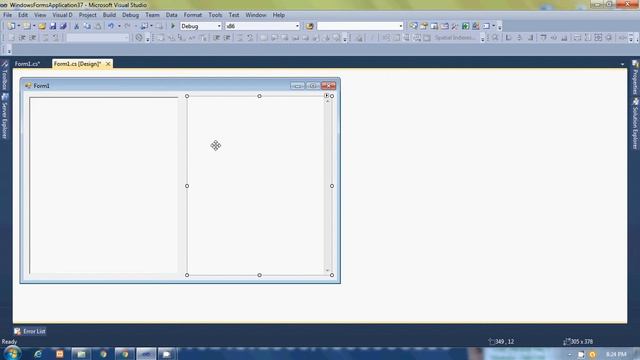Open the View menu
The image size is (640, 360).
point(40,15)
